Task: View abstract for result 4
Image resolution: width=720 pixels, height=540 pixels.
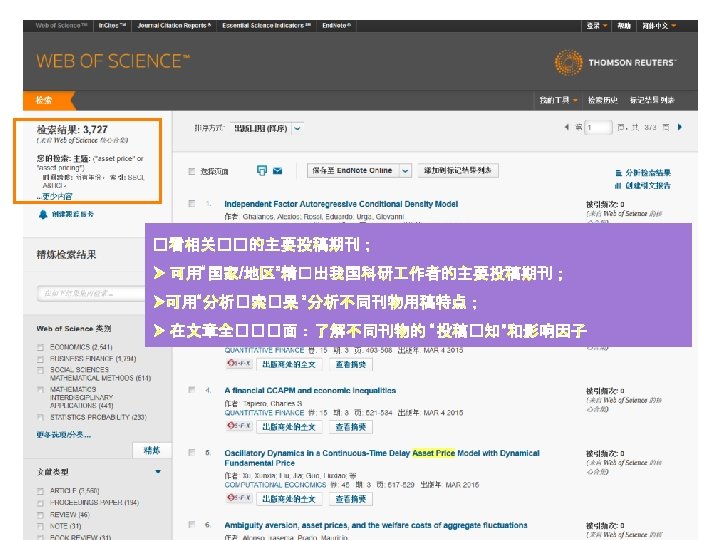Action: [351, 427]
